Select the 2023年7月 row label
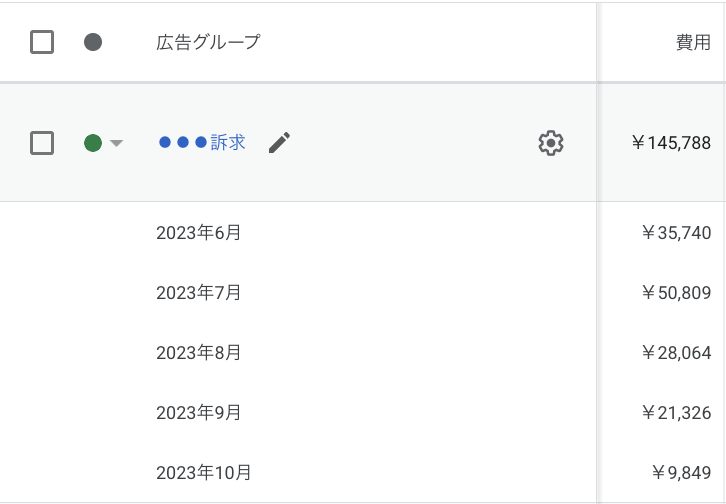 (x=198, y=293)
